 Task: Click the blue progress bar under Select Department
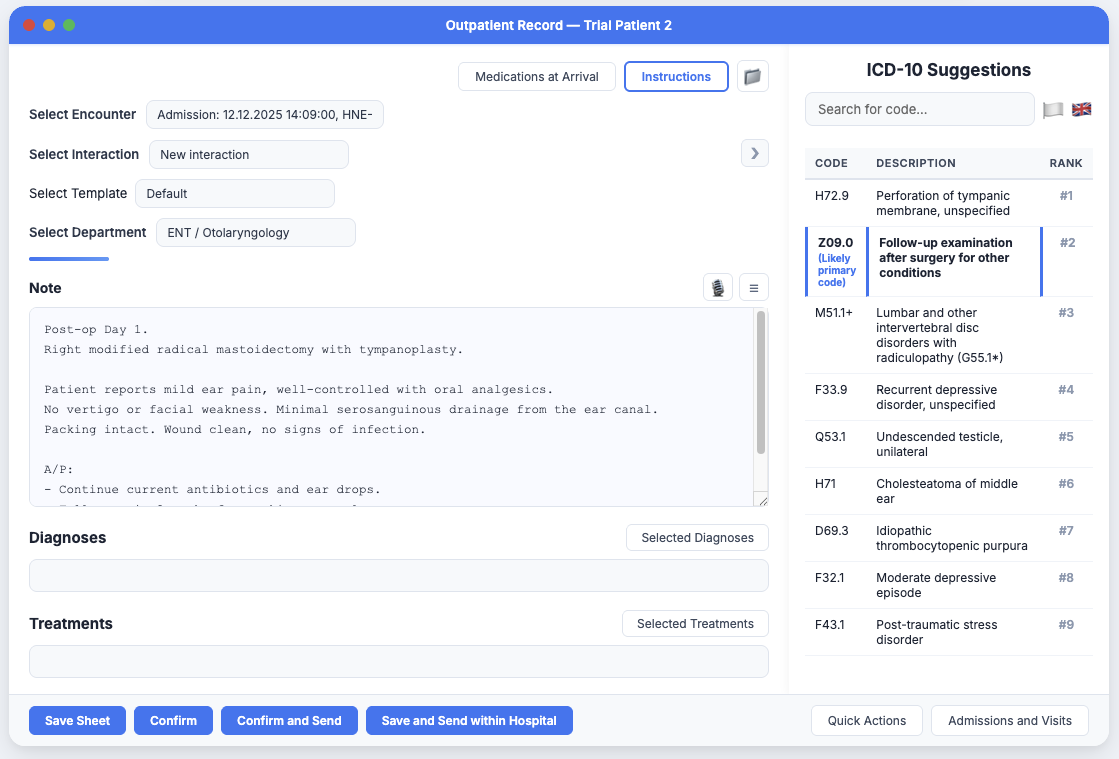point(68,258)
